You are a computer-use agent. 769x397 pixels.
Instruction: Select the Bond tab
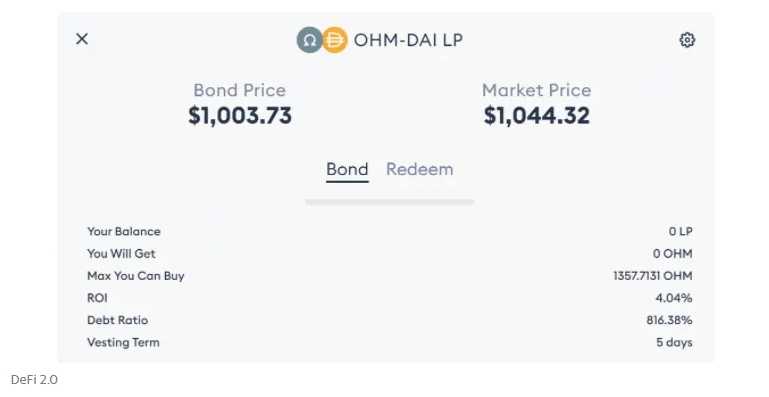pos(347,169)
